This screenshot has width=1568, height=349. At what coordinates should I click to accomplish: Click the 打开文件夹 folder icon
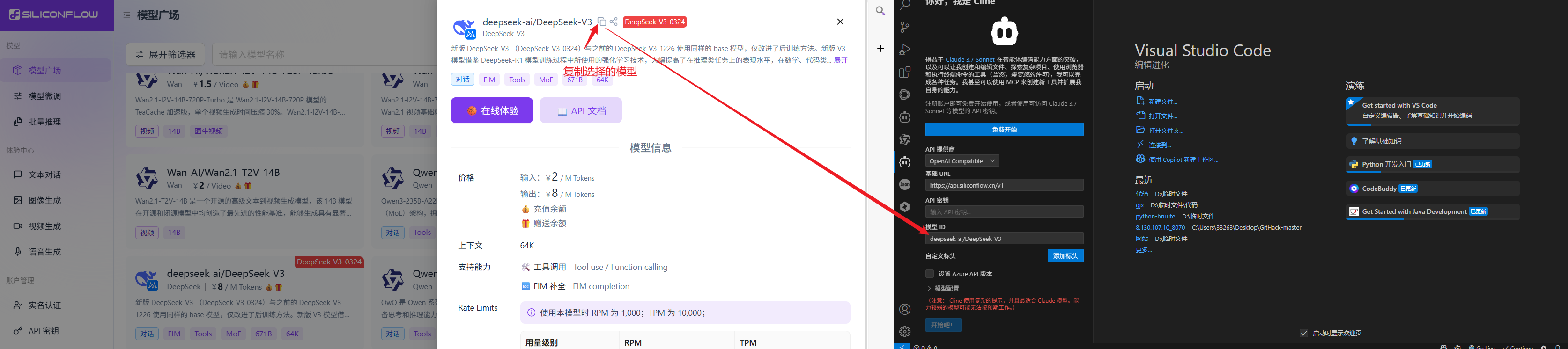(x=1140, y=130)
